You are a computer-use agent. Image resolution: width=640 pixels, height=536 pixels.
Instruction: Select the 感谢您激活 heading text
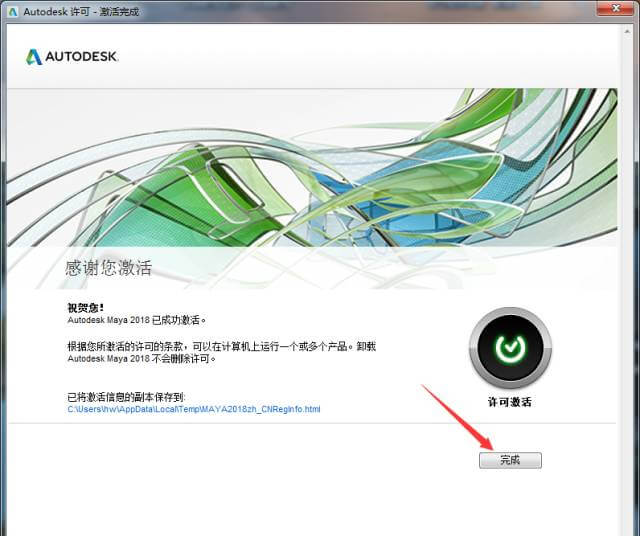tap(109, 268)
